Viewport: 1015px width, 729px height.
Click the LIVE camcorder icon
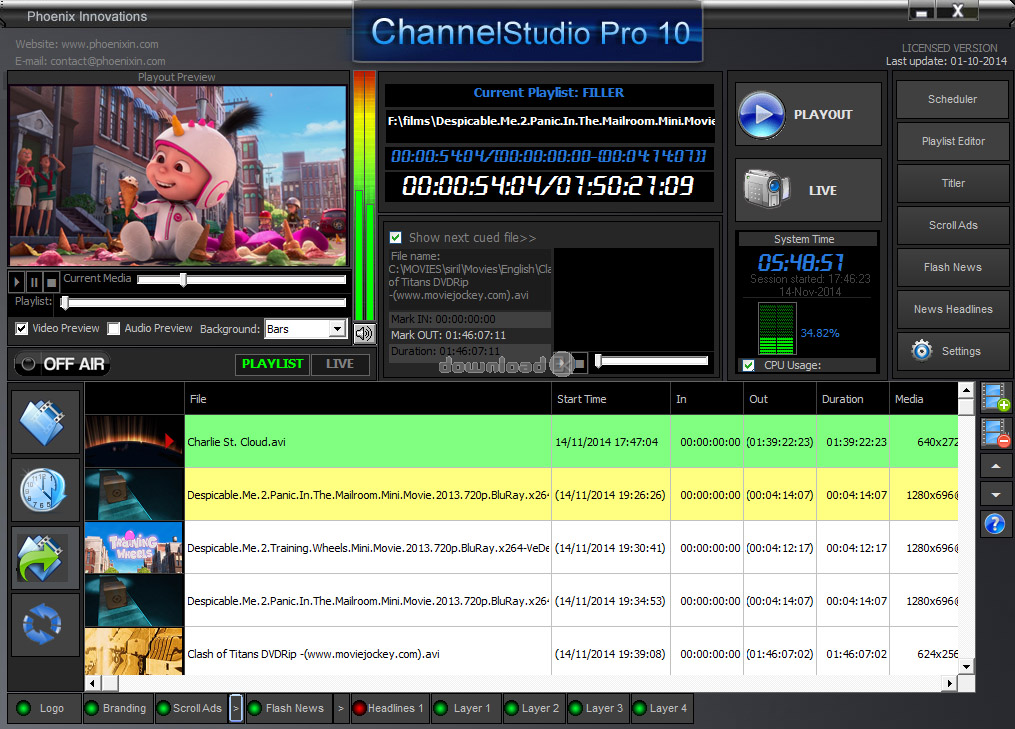[x=766, y=189]
